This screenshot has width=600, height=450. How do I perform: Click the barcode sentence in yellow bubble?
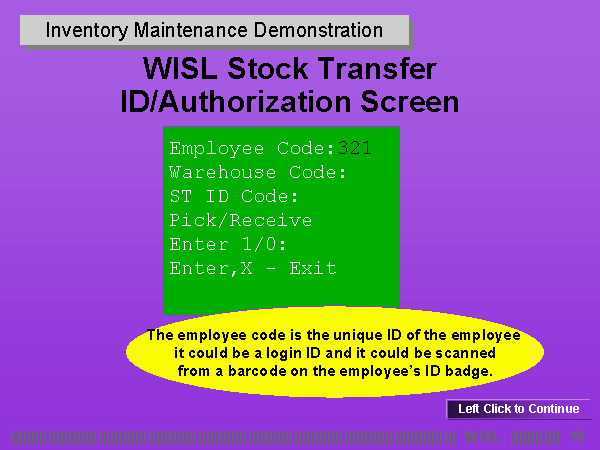tap(336, 371)
